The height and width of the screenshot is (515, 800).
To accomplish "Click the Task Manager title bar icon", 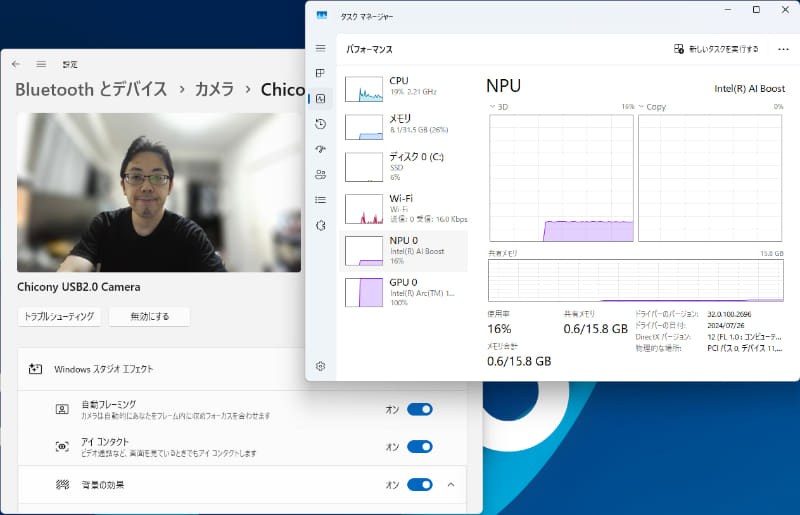I will coord(321,16).
